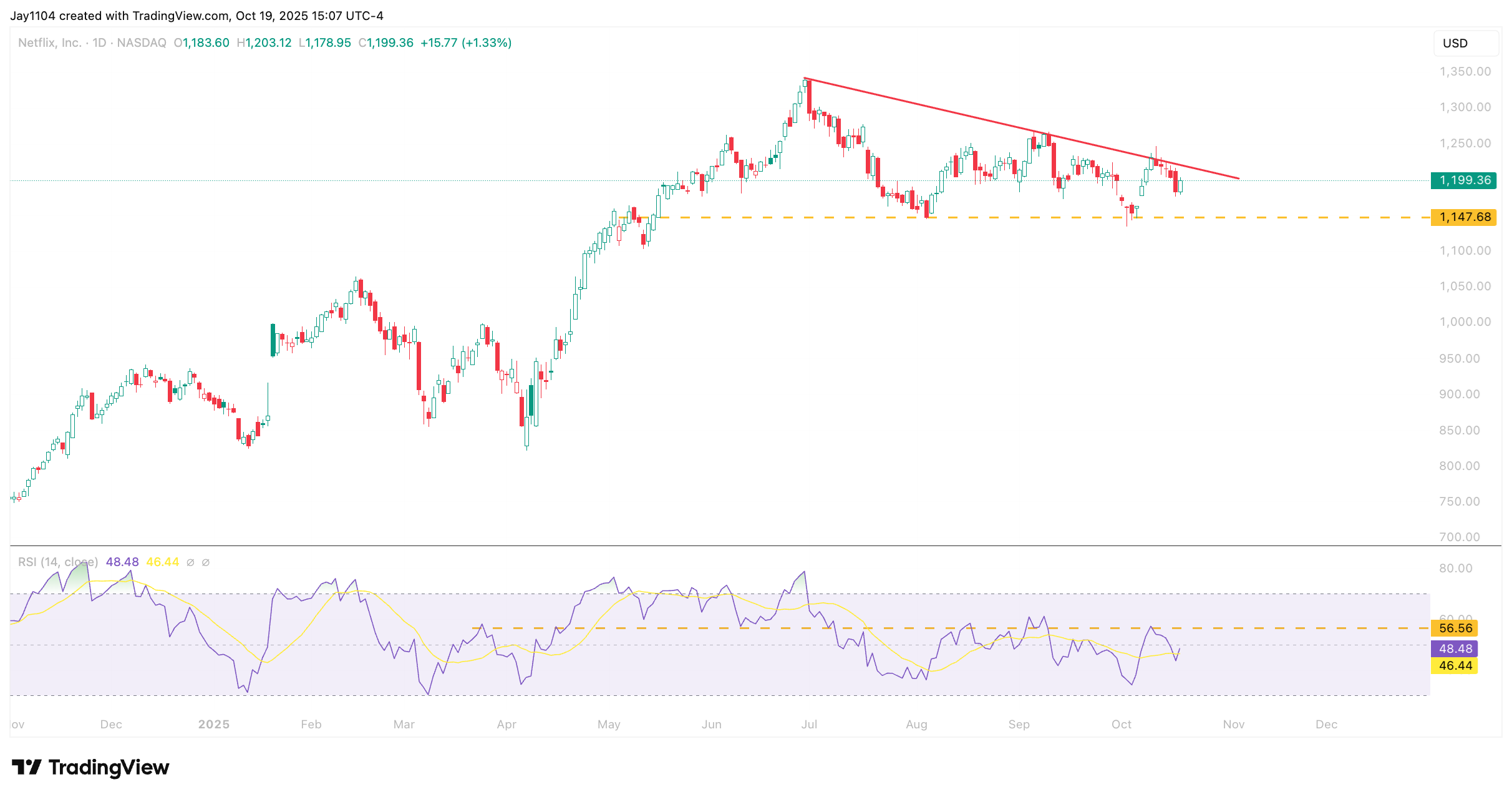Viewport: 1512px width, 797px height.
Task: Click the Oct label on time axis
Action: (1121, 725)
